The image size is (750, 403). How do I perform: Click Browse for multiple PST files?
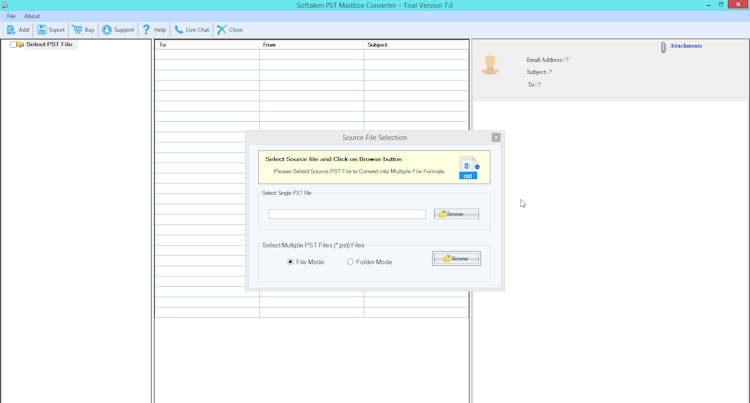[456, 258]
